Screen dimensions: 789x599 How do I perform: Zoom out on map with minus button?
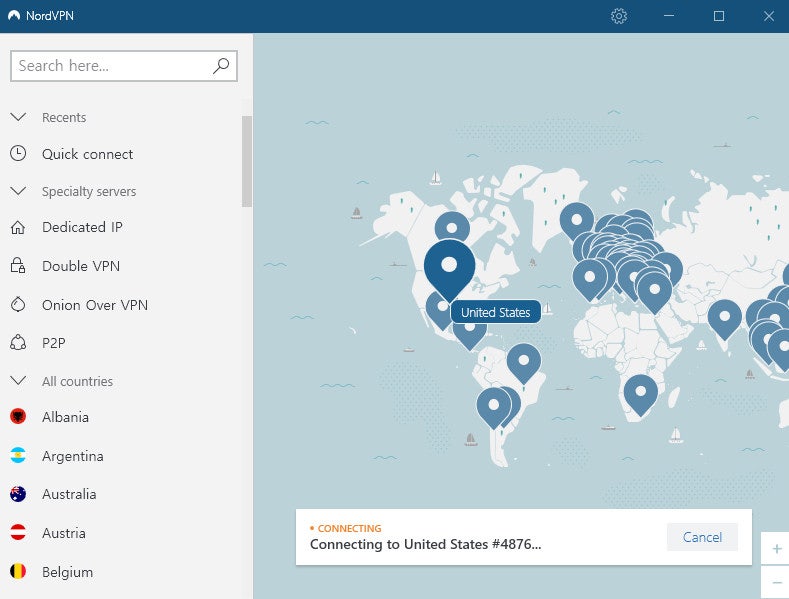point(776,582)
